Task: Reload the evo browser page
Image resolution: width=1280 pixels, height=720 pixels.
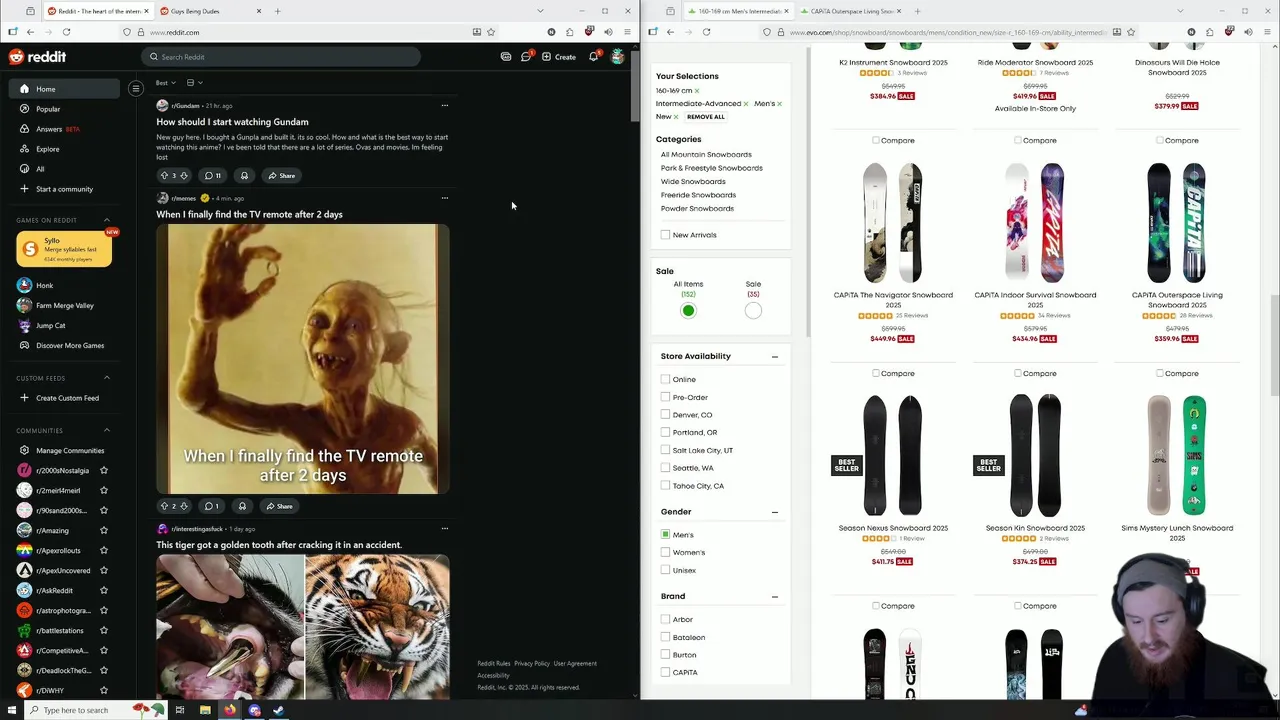Action: 706,32
